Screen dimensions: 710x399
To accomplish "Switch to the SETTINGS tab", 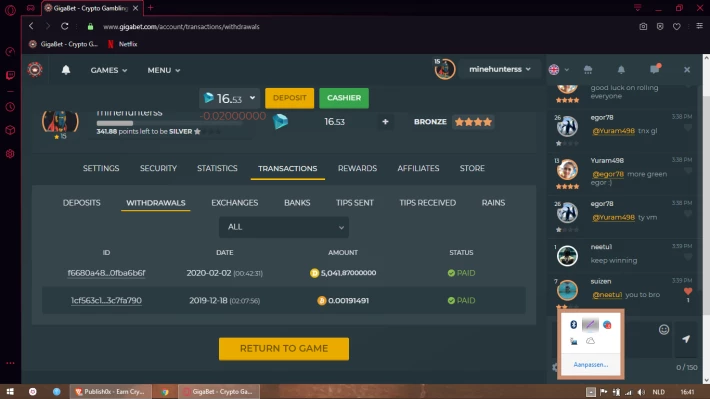I will pos(101,168).
